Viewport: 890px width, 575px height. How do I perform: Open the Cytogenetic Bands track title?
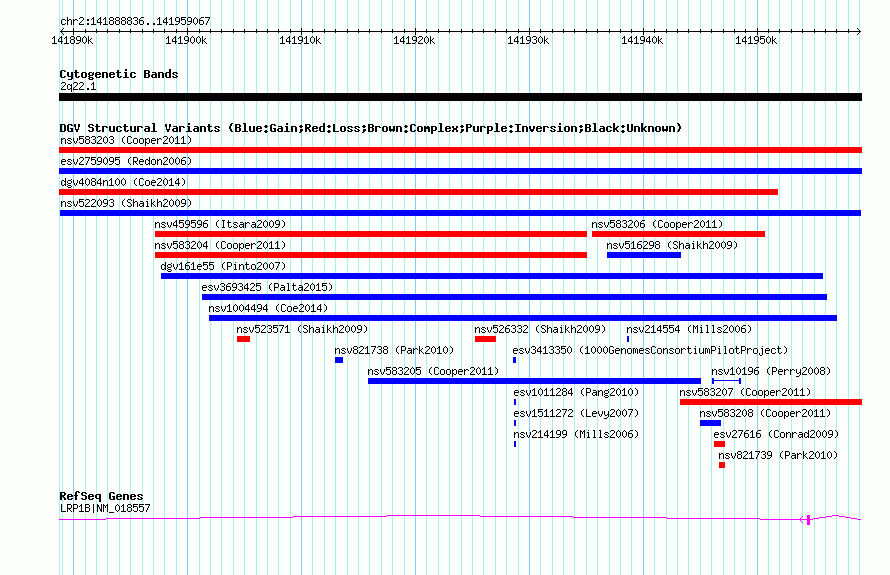[119, 74]
